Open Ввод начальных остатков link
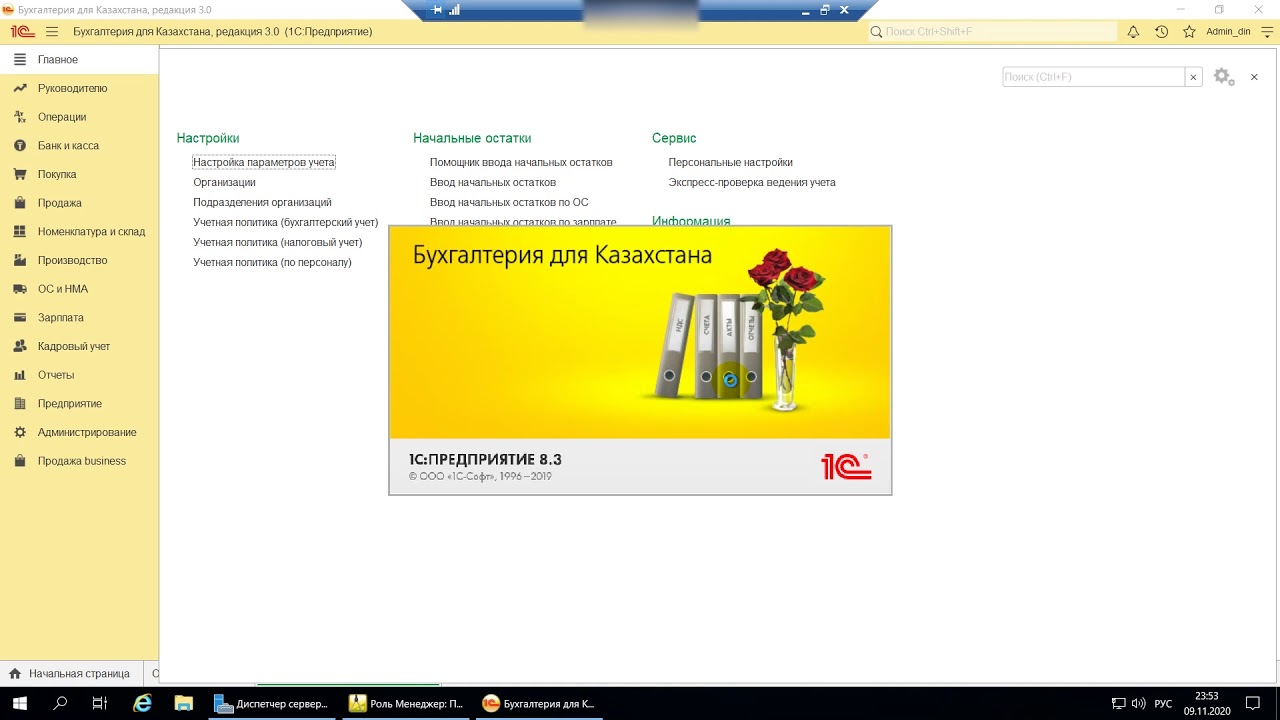This screenshot has height=720, width=1280. [x=493, y=182]
